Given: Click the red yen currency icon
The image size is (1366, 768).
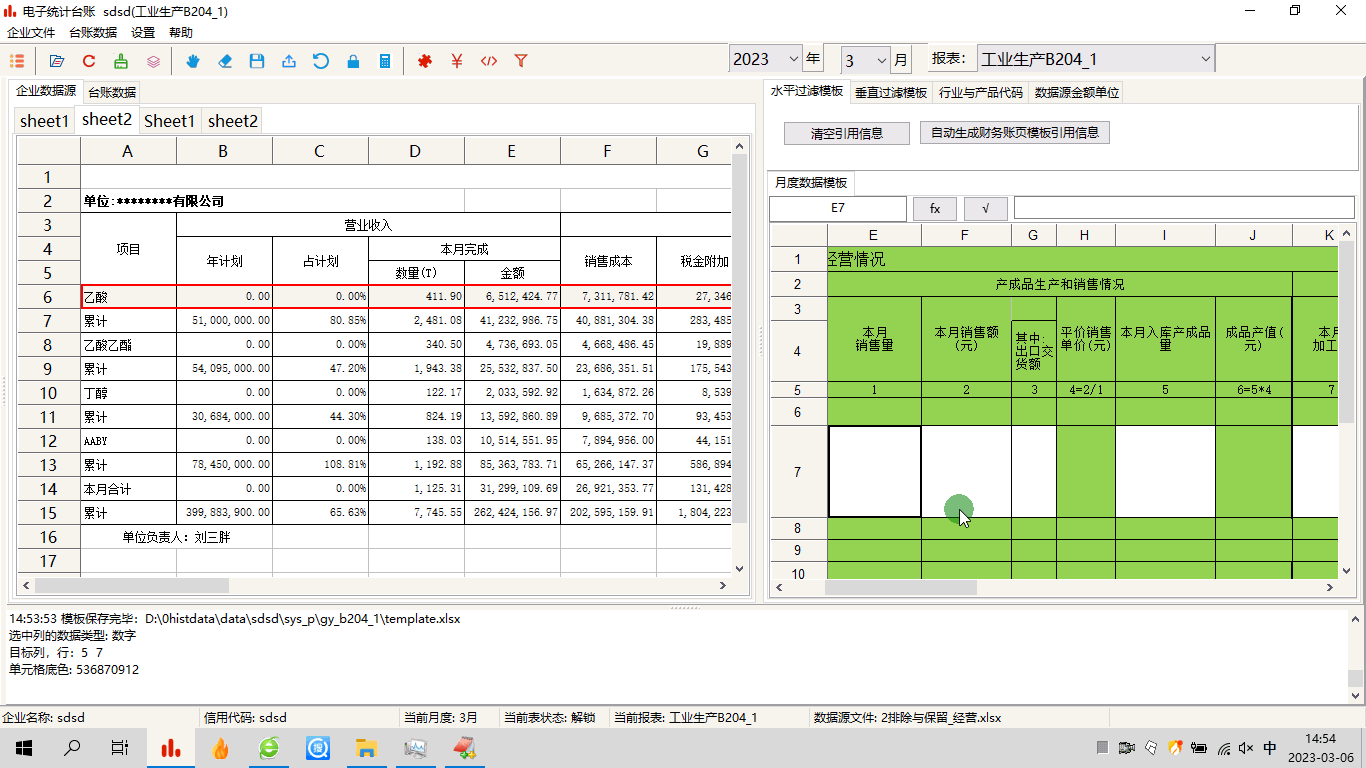Looking at the screenshot, I should pos(457,61).
